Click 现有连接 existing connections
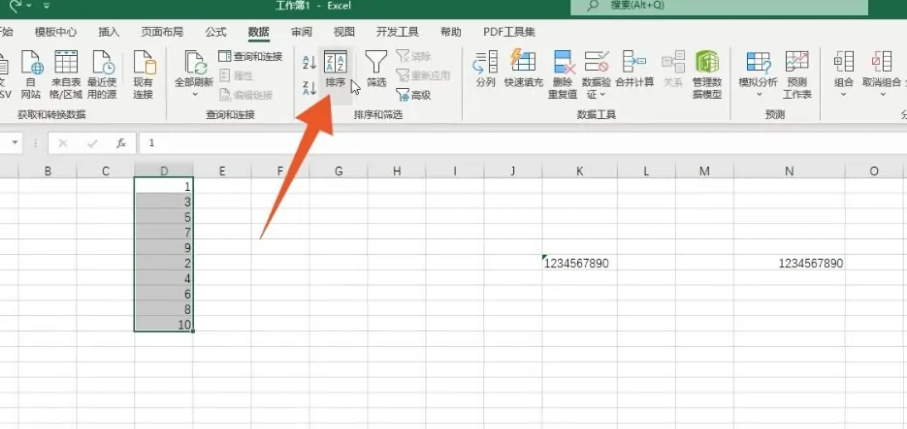907x429 pixels. coord(143,74)
